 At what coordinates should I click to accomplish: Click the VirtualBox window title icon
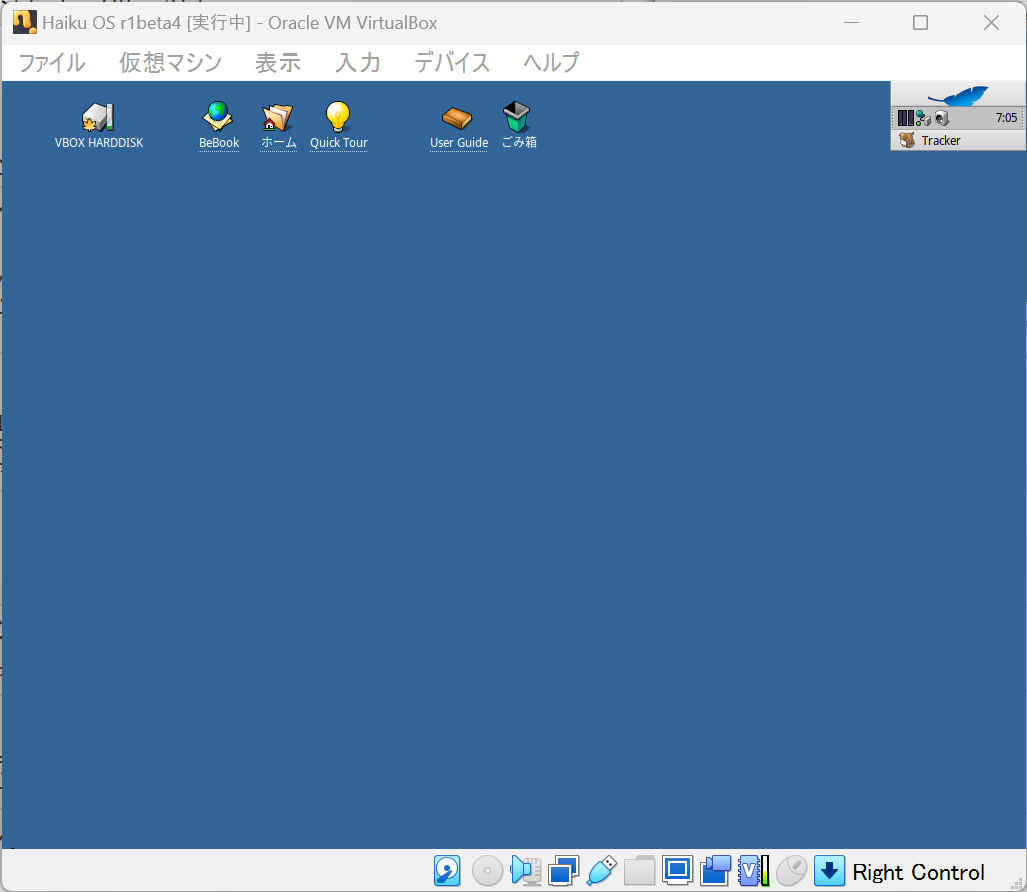point(24,22)
